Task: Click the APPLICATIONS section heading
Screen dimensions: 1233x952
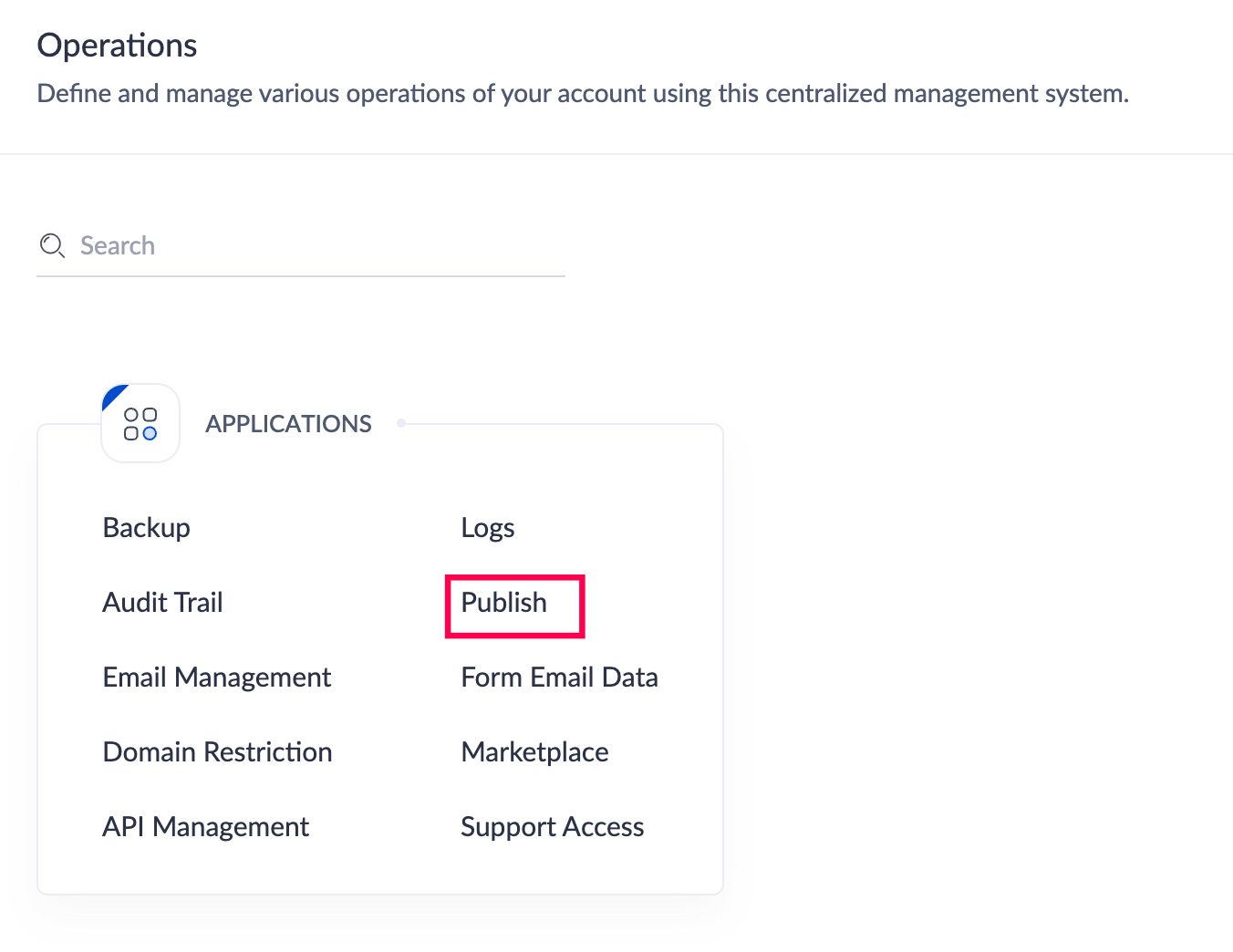Action: pos(288,424)
